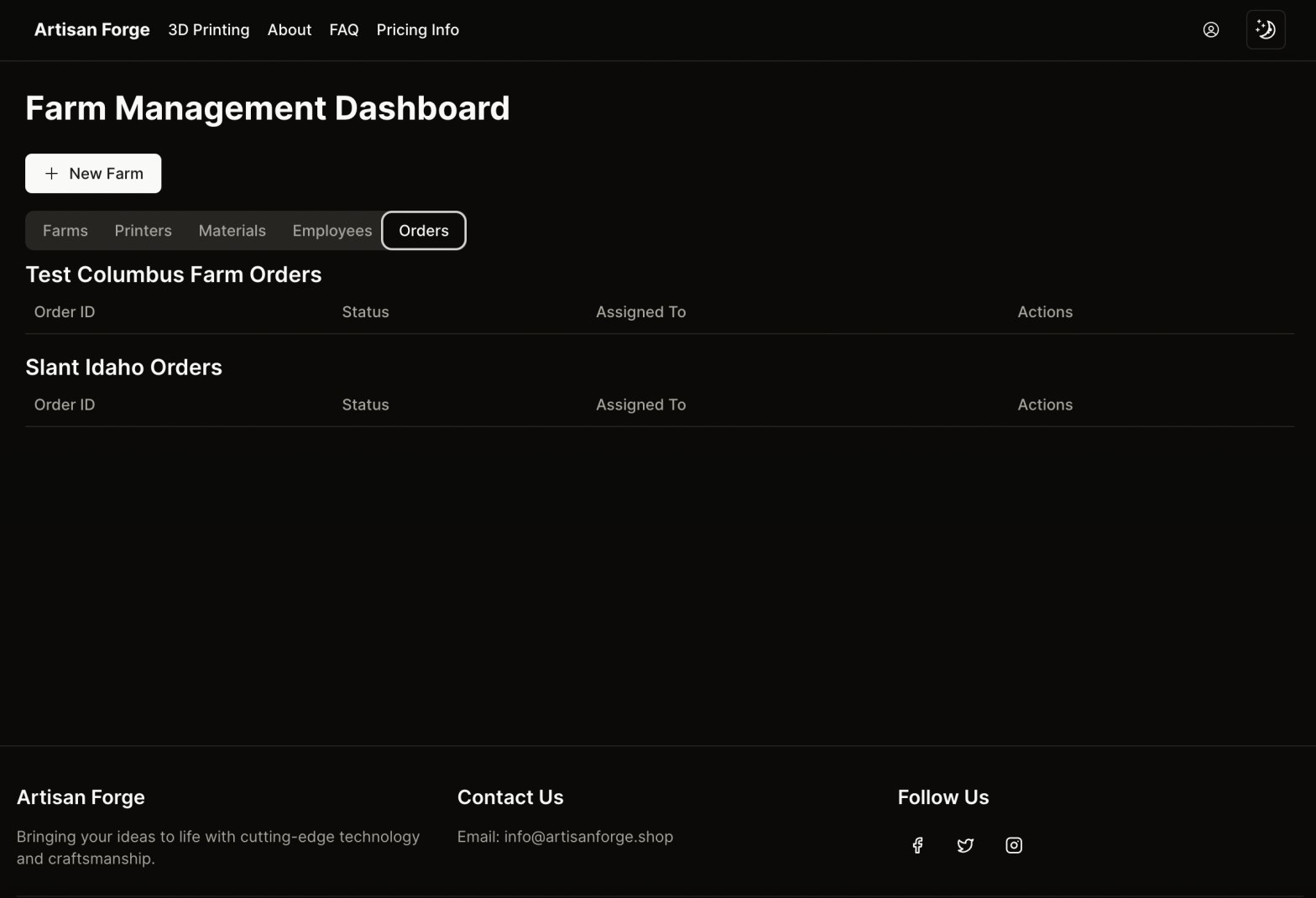Switch to the Farms tab
Image resolution: width=1316 pixels, height=898 pixels.
click(65, 231)
